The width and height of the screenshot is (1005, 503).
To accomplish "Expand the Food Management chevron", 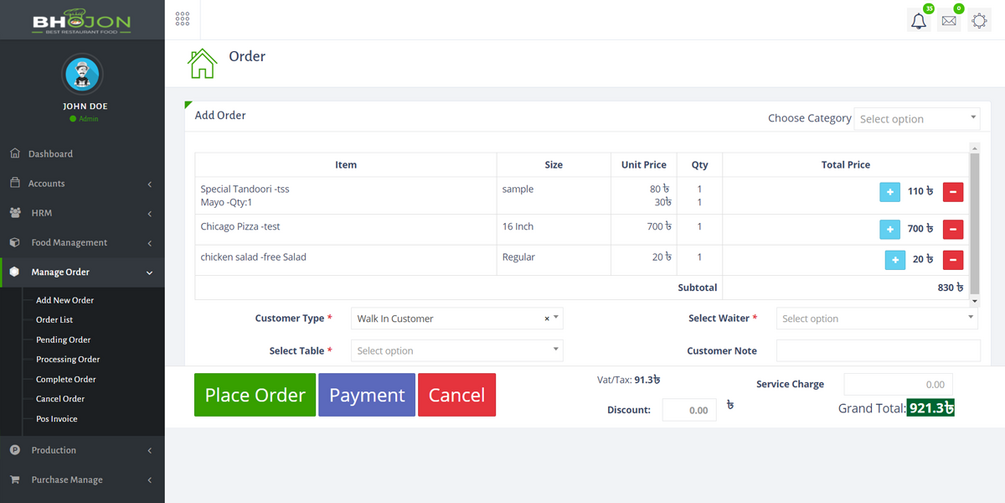I will 149,243.
